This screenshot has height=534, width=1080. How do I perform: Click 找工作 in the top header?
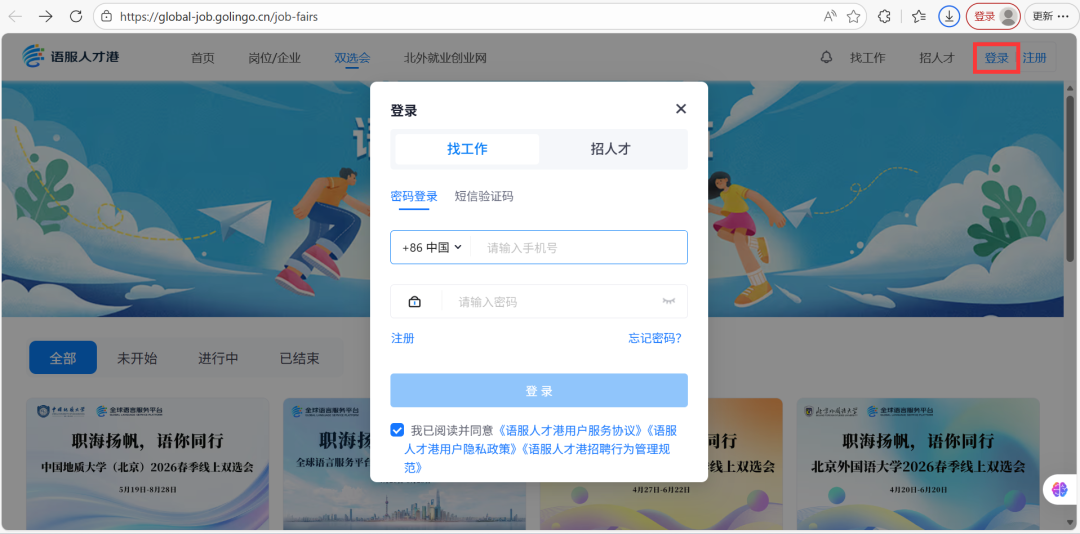click(x=867, y=58)
